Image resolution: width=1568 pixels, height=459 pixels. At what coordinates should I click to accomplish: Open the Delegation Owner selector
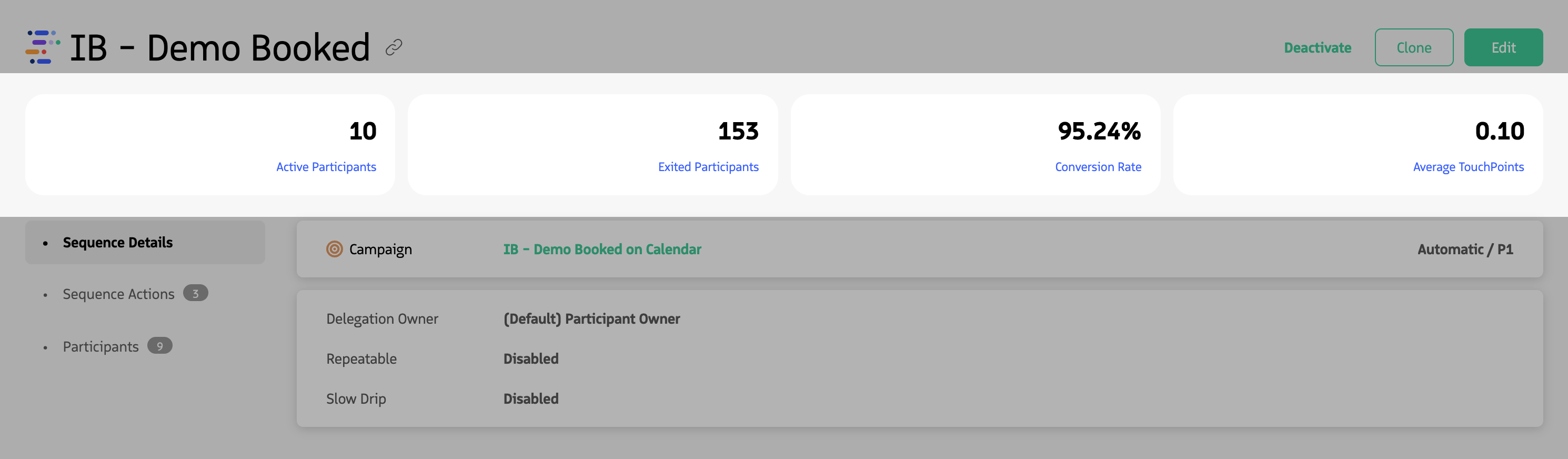tap(591, 318)
